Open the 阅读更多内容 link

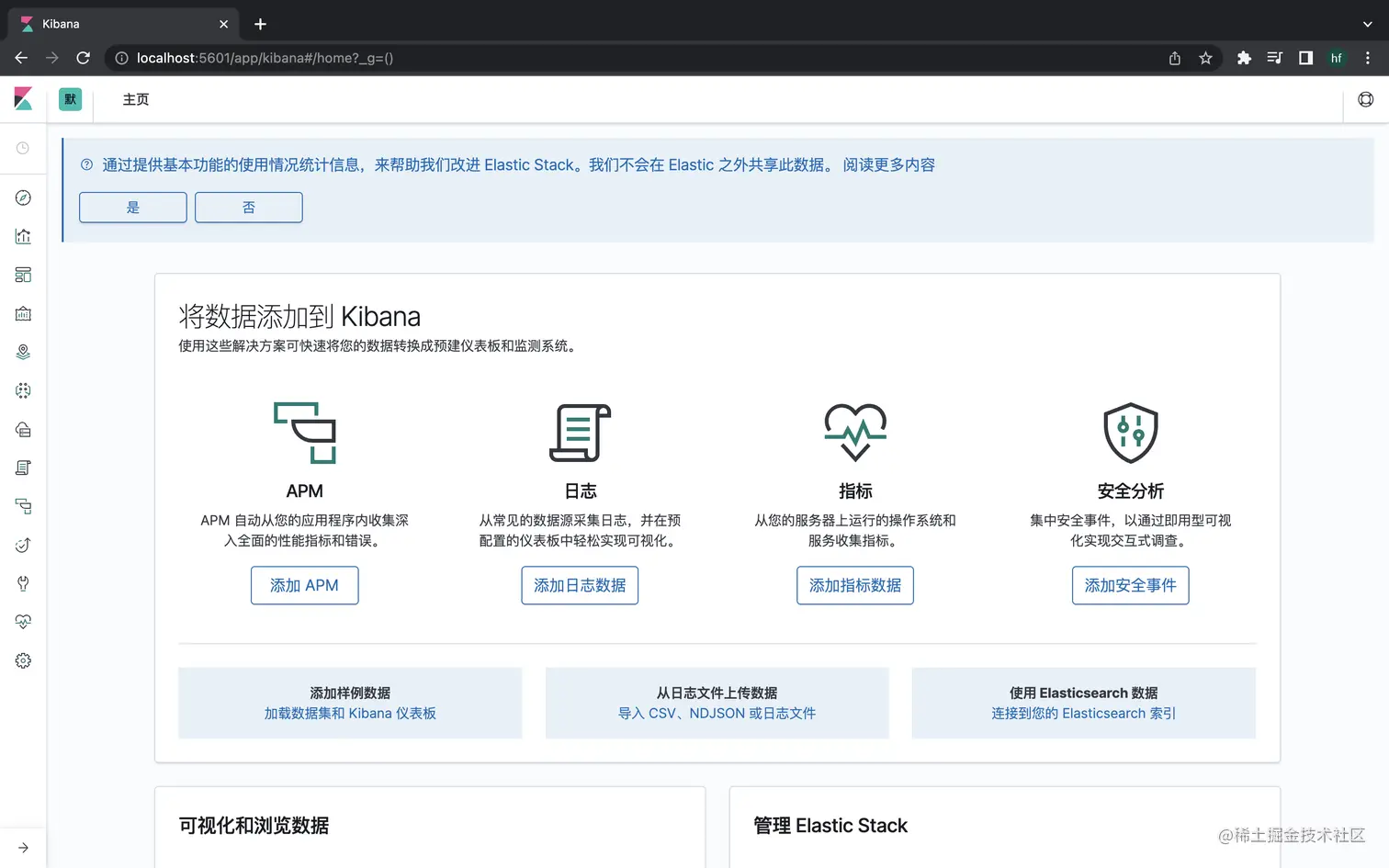click(x=889, y=165)
